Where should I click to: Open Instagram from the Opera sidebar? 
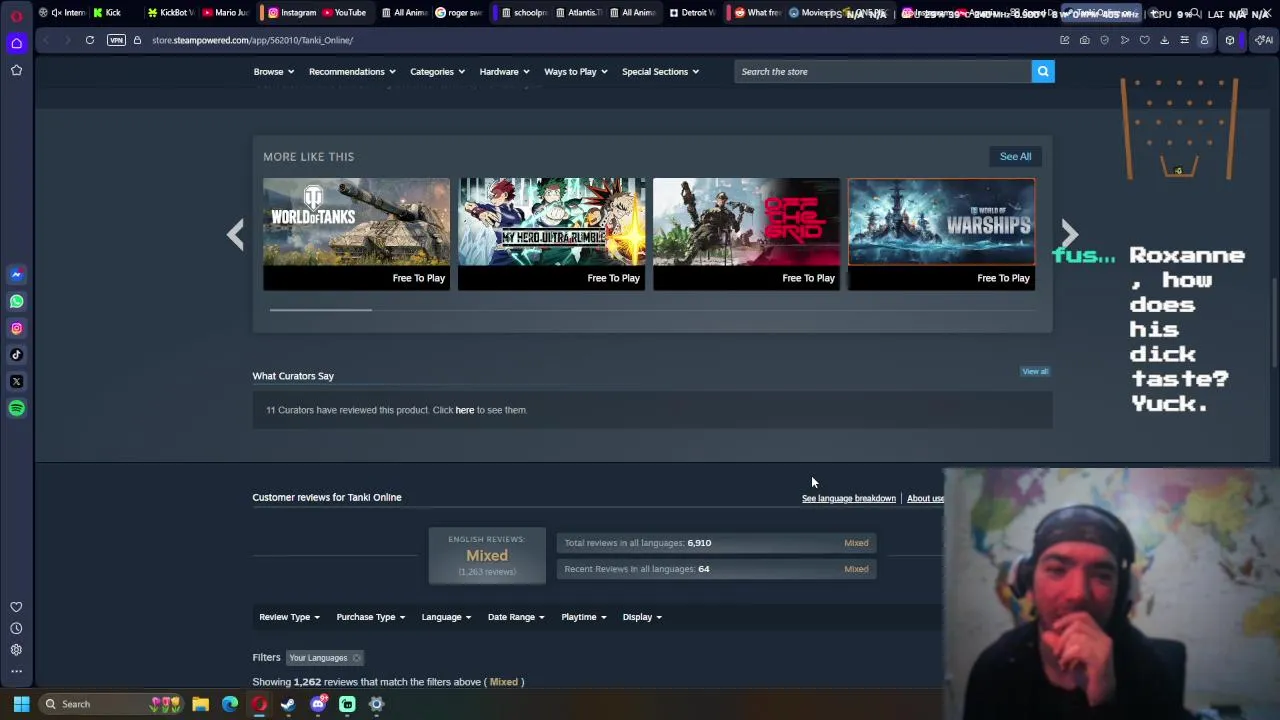[x=16, y=328]
